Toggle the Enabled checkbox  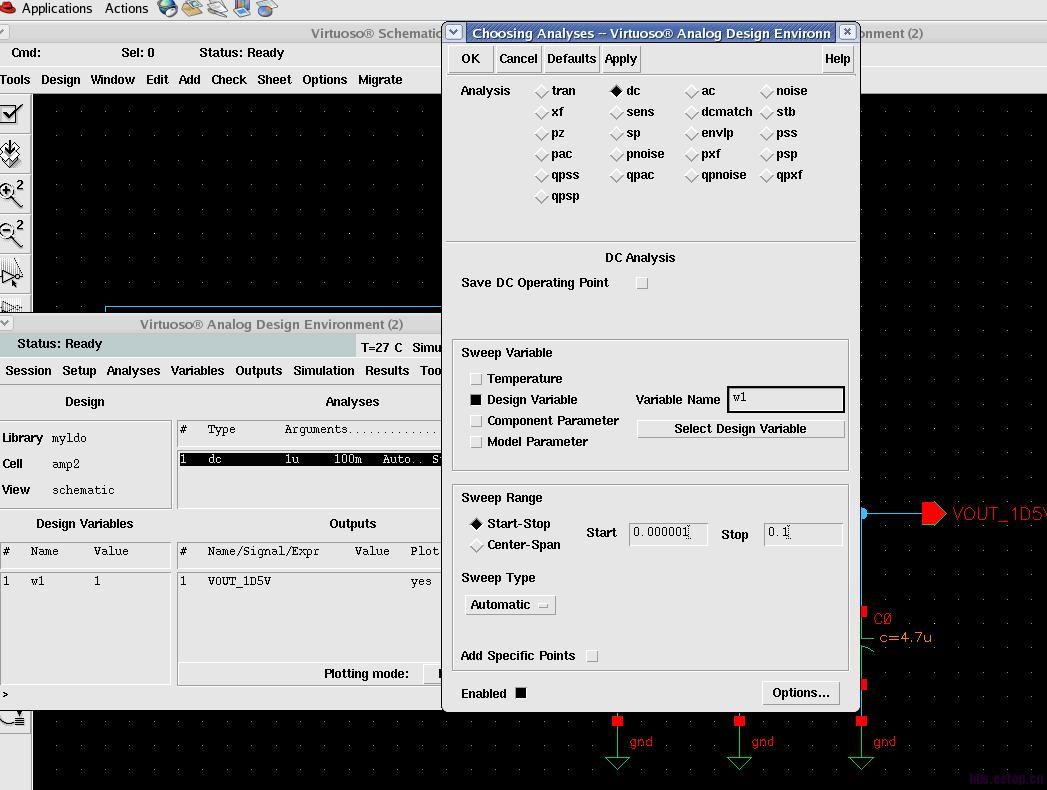tap(521, 693)
